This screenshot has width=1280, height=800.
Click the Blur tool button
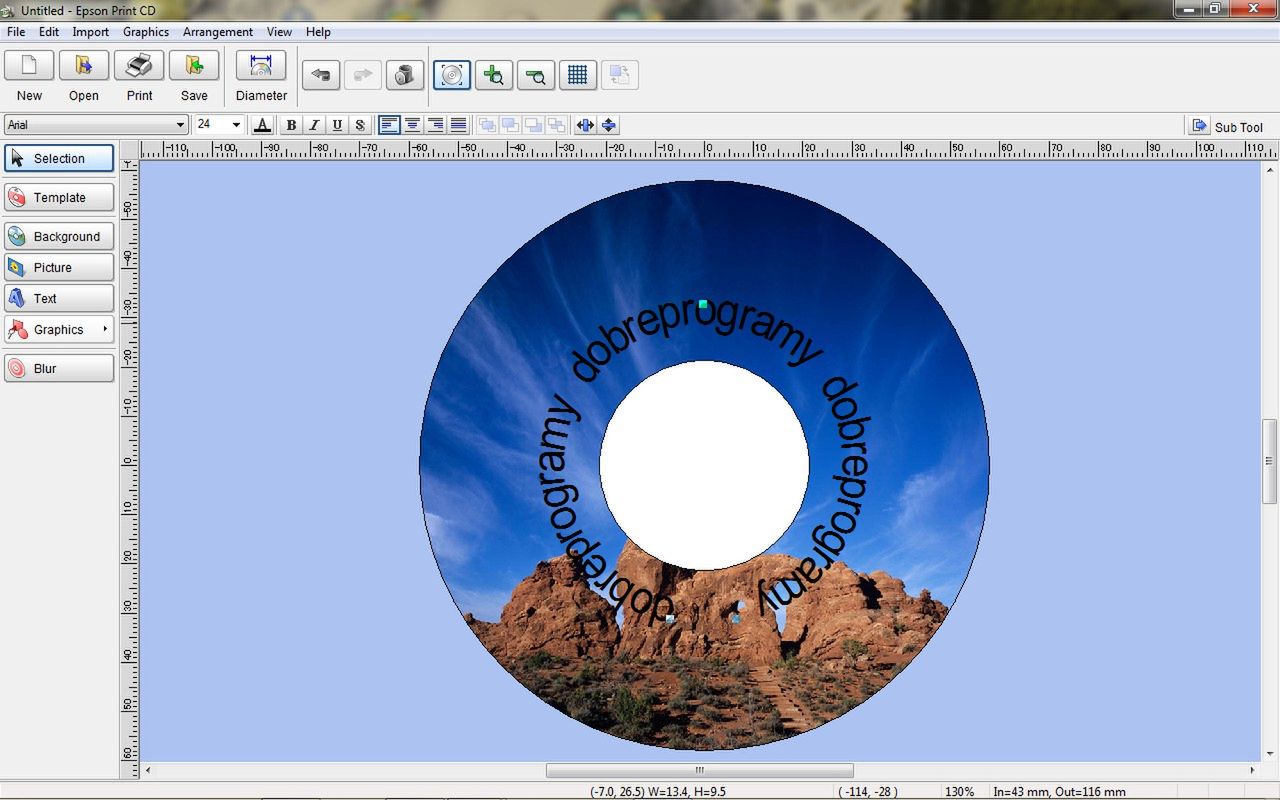(x=59, y=368)
